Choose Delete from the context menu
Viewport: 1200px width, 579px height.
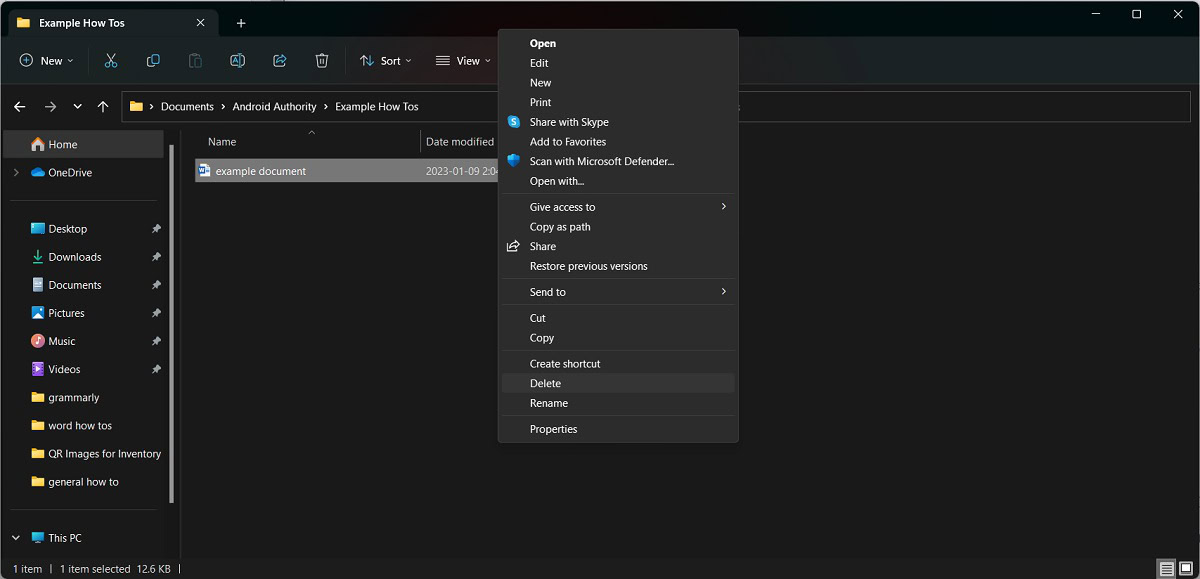(545, 384)
